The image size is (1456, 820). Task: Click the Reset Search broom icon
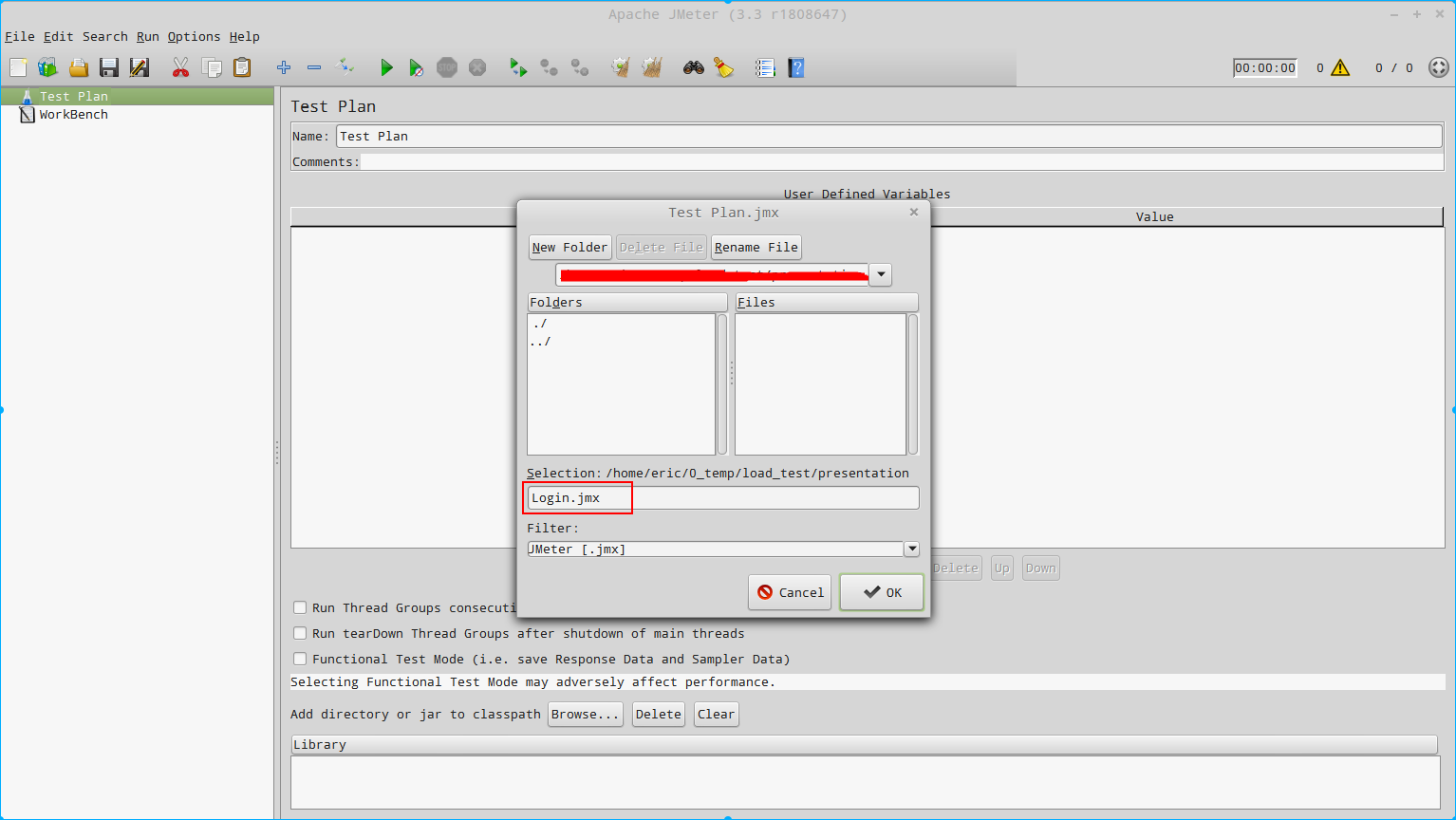(x=724, y=67)
